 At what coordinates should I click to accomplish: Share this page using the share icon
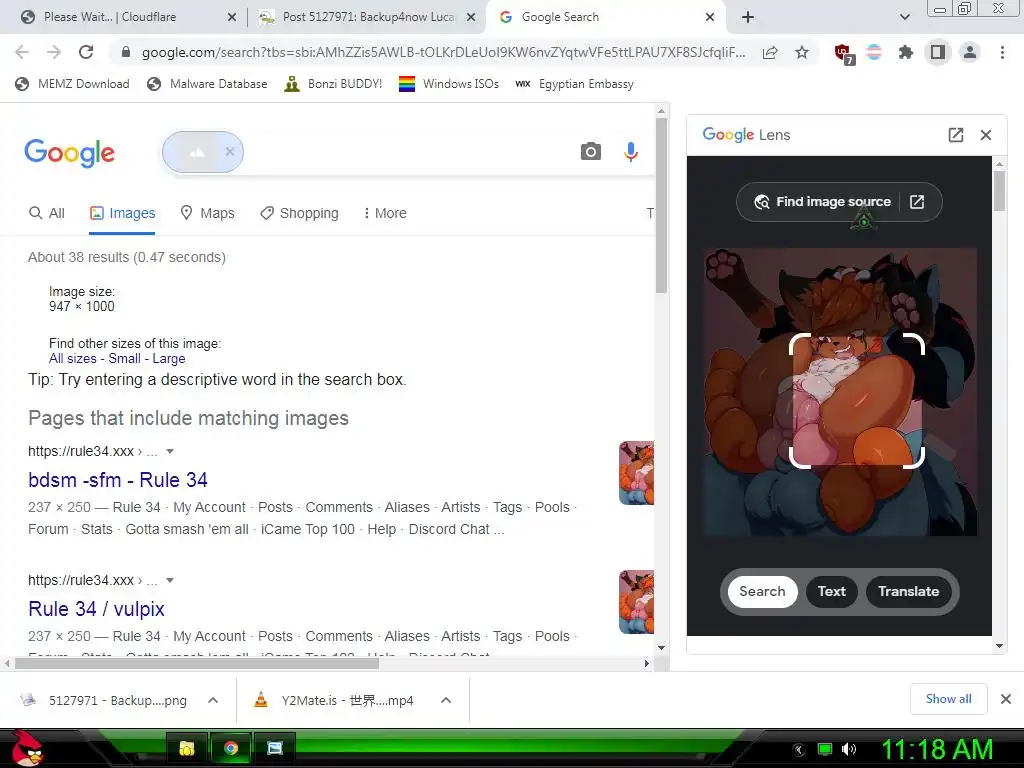770,52
